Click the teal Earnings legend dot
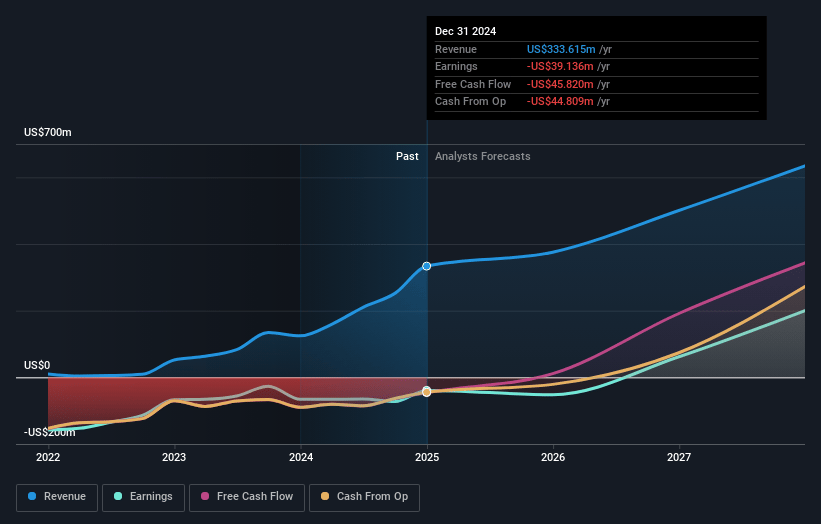 coord(118,496)
